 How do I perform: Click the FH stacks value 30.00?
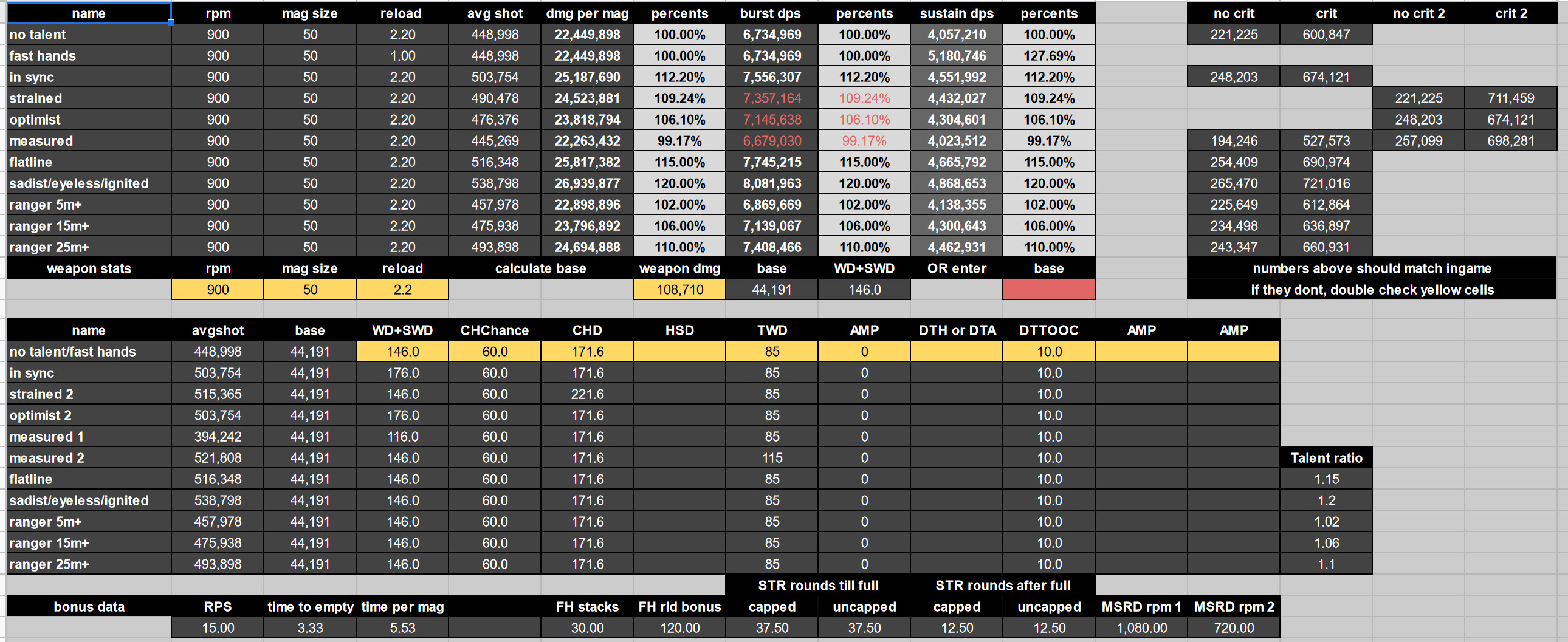tap(586, 627)
